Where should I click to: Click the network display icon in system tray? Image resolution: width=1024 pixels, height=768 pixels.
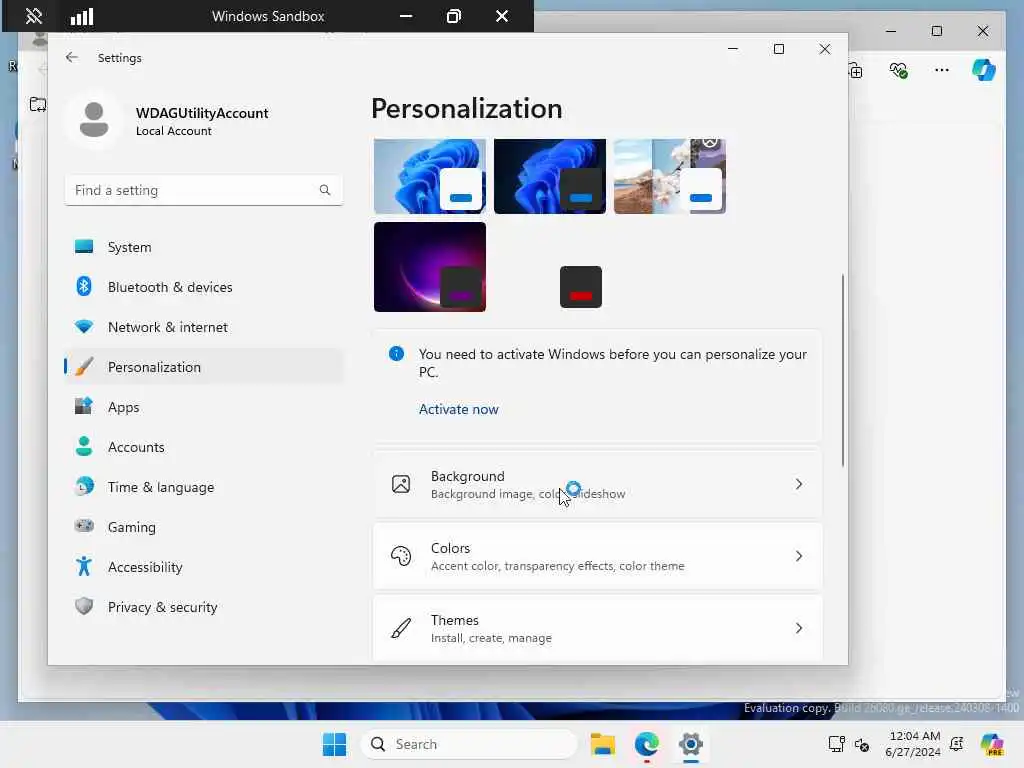pos(836,744)
